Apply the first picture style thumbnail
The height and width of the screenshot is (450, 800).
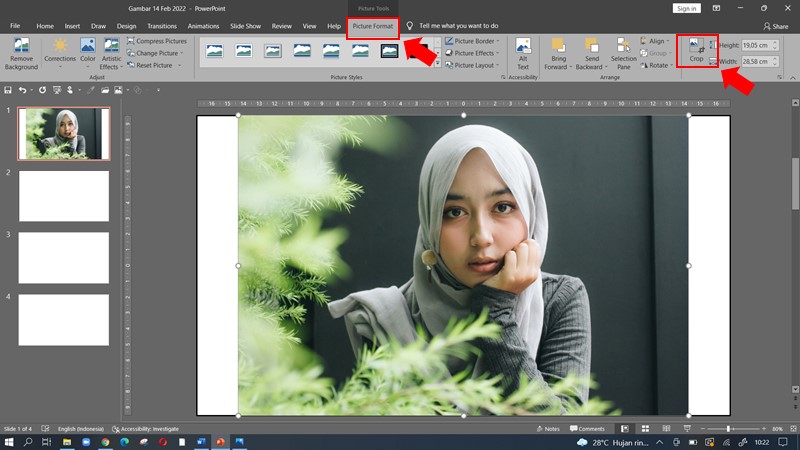(x=215, y=51)
